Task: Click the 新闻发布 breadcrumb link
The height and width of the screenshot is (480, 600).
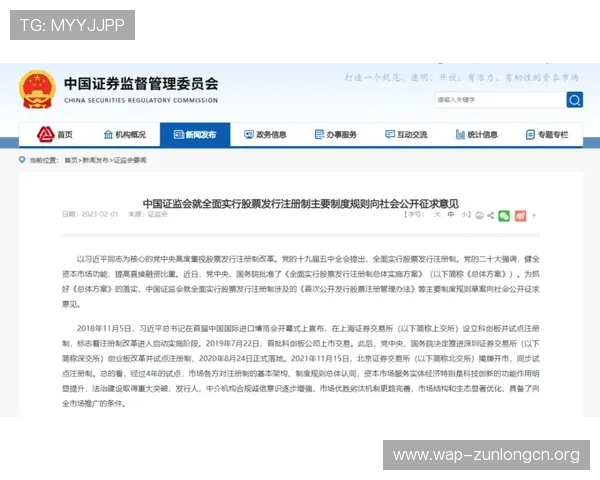Action: 96,160
